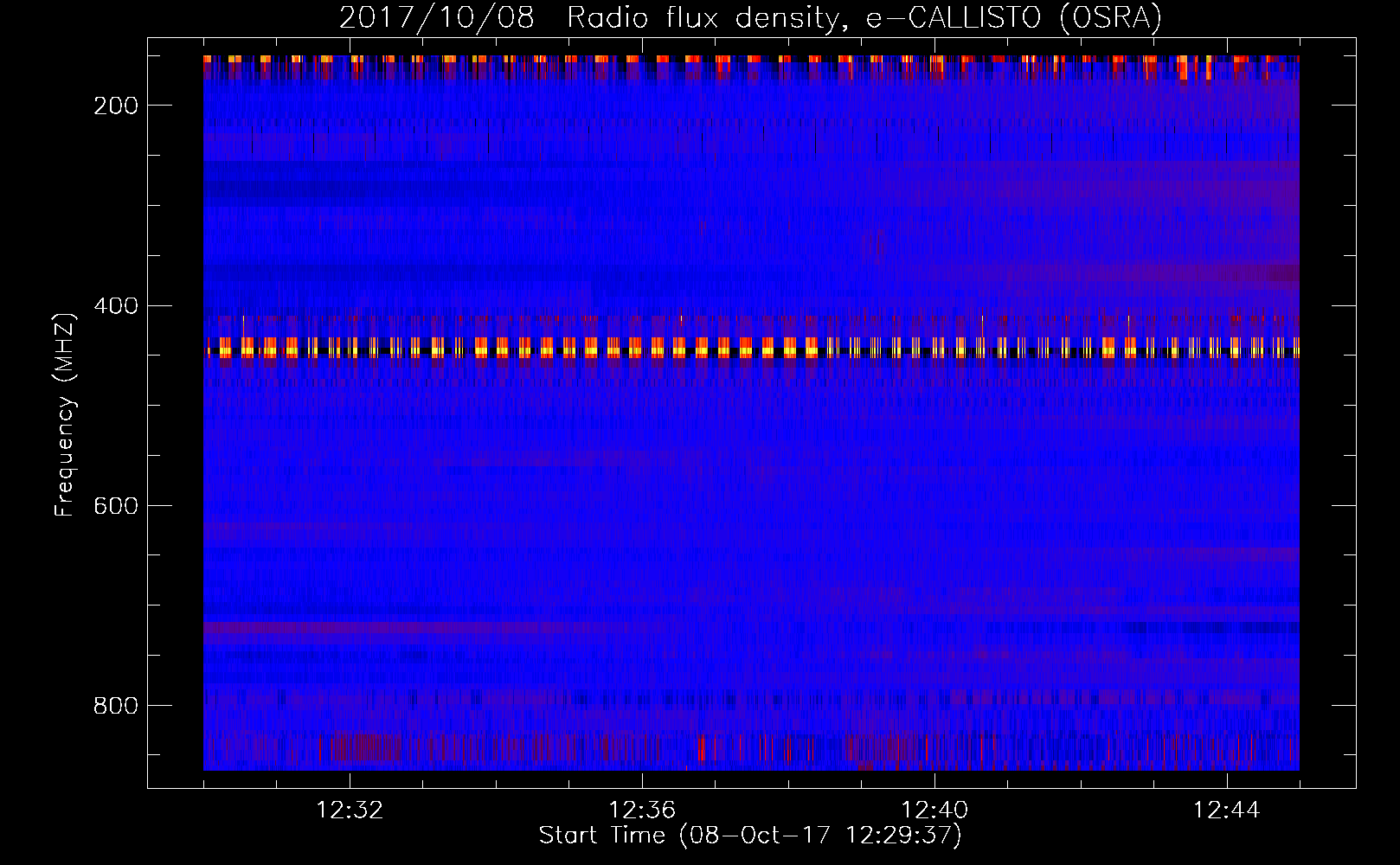Click the 12:40 time tick label
Viewport: 1400px width, 865px height.
point(934,811)
